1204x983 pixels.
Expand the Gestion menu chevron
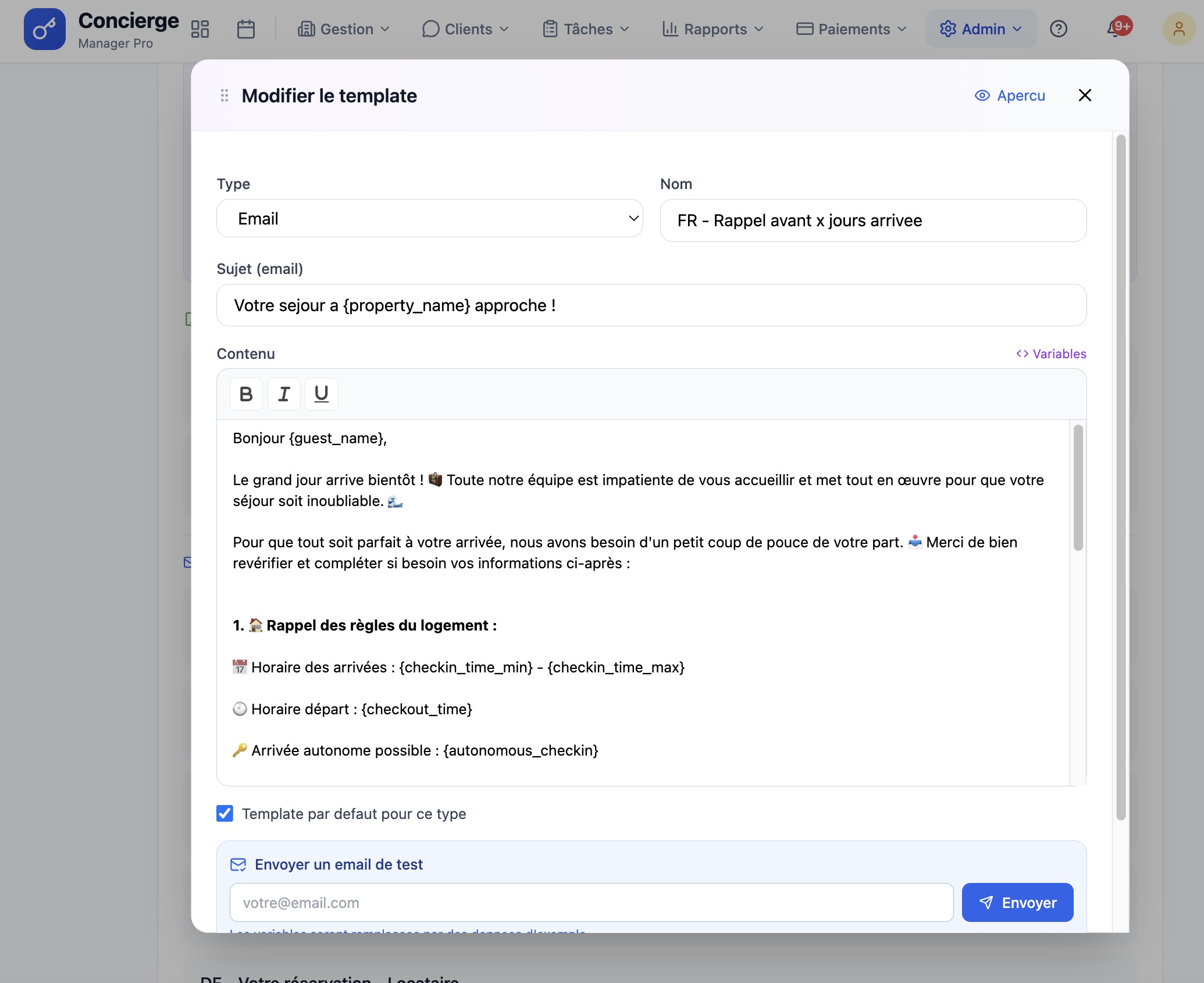click(385, 29)
